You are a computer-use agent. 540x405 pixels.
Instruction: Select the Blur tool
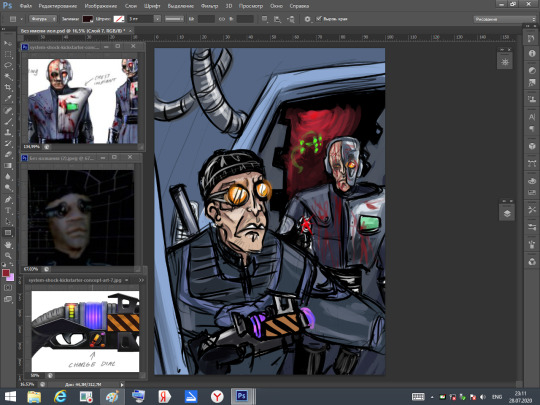tap(8, 176)
